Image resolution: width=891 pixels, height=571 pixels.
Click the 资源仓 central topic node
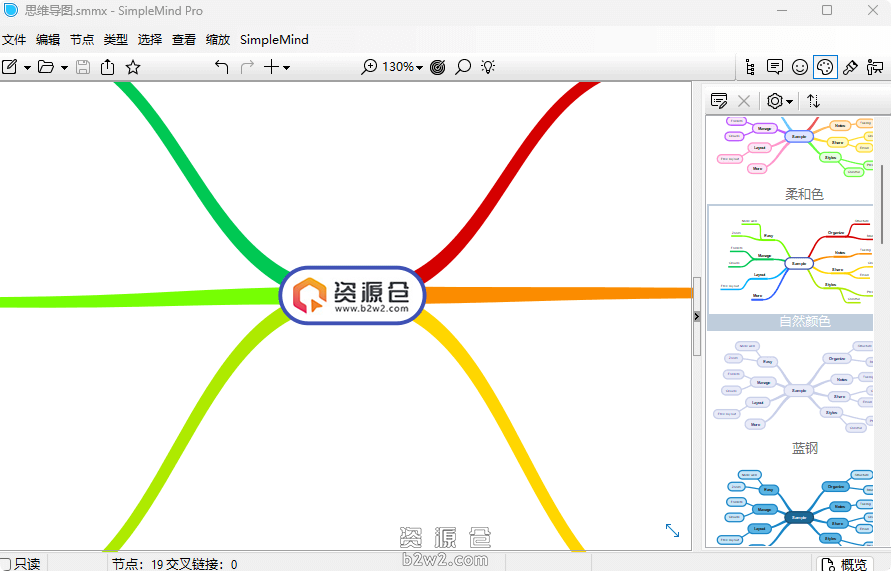353,295
